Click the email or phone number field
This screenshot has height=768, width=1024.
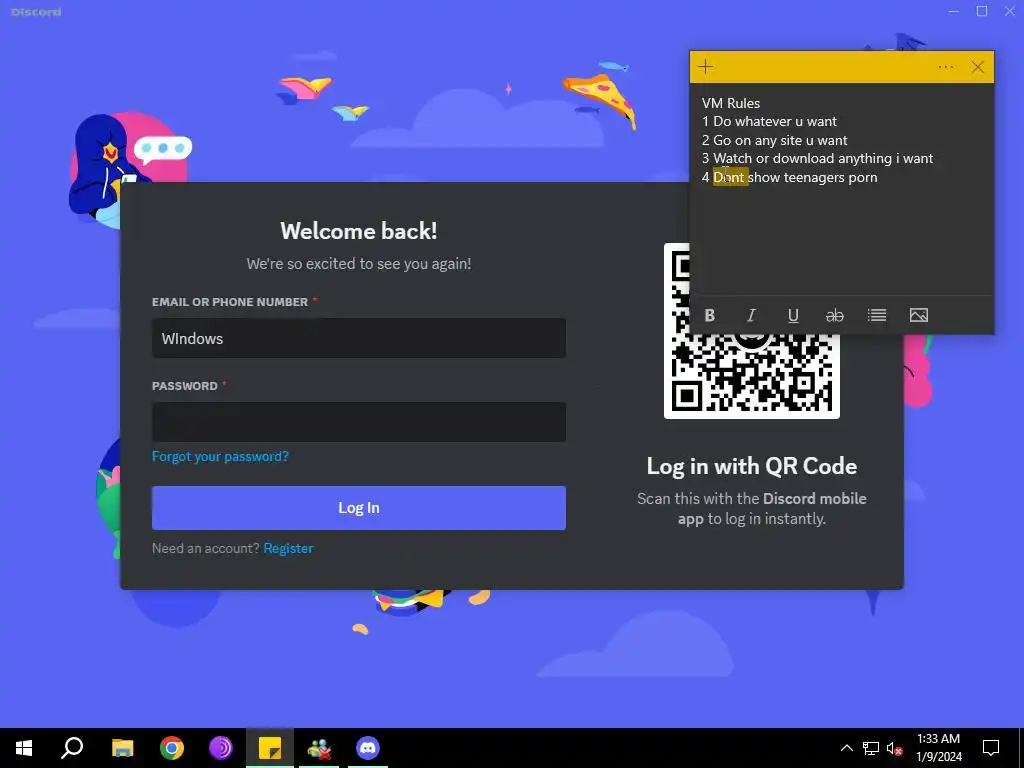coord(359,338)
